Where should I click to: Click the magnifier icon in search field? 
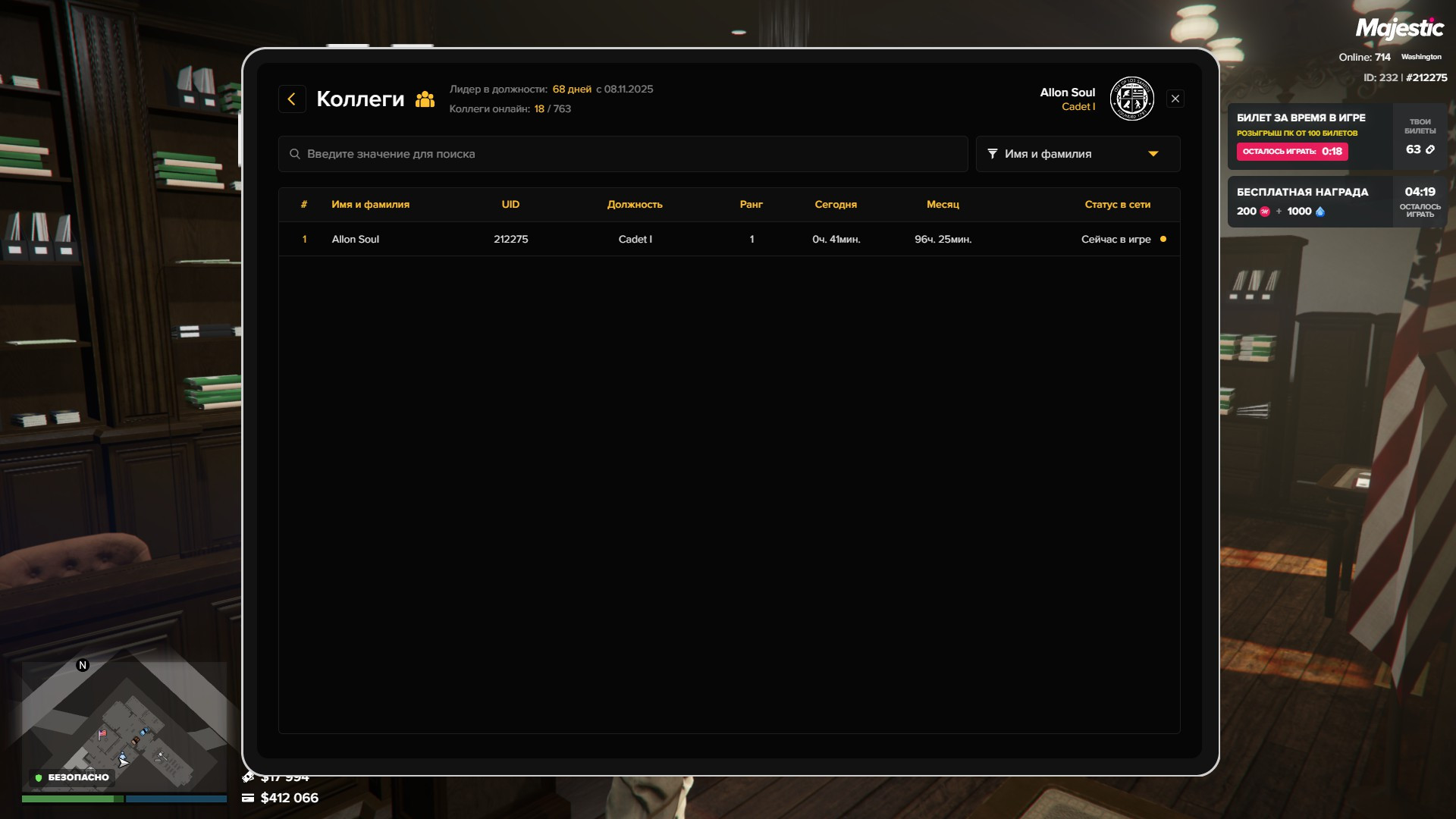click(x=295, y=154)
